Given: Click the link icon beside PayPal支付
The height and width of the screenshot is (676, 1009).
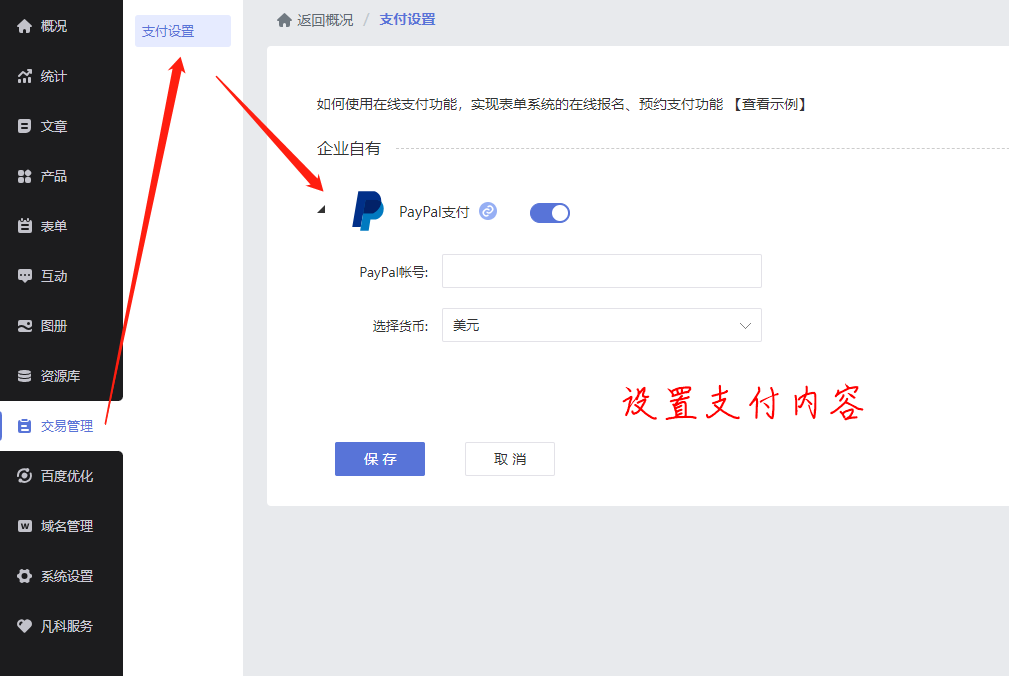Looking at the screenshot, I should 488,211.
